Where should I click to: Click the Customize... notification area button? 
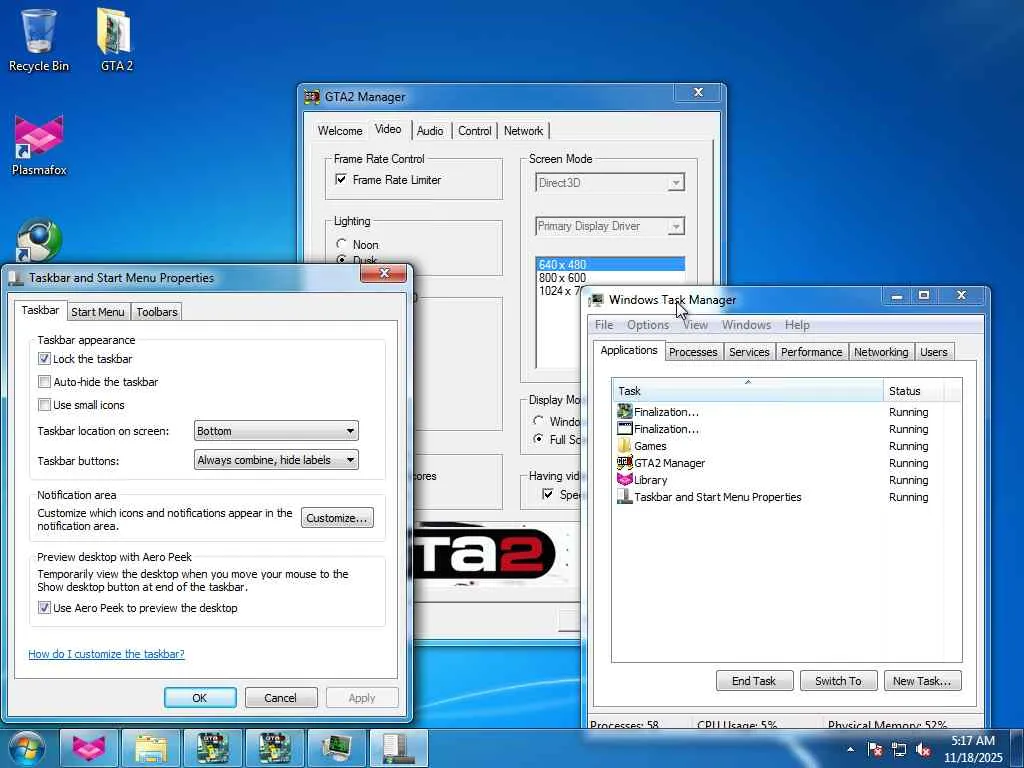coord(338,518)
